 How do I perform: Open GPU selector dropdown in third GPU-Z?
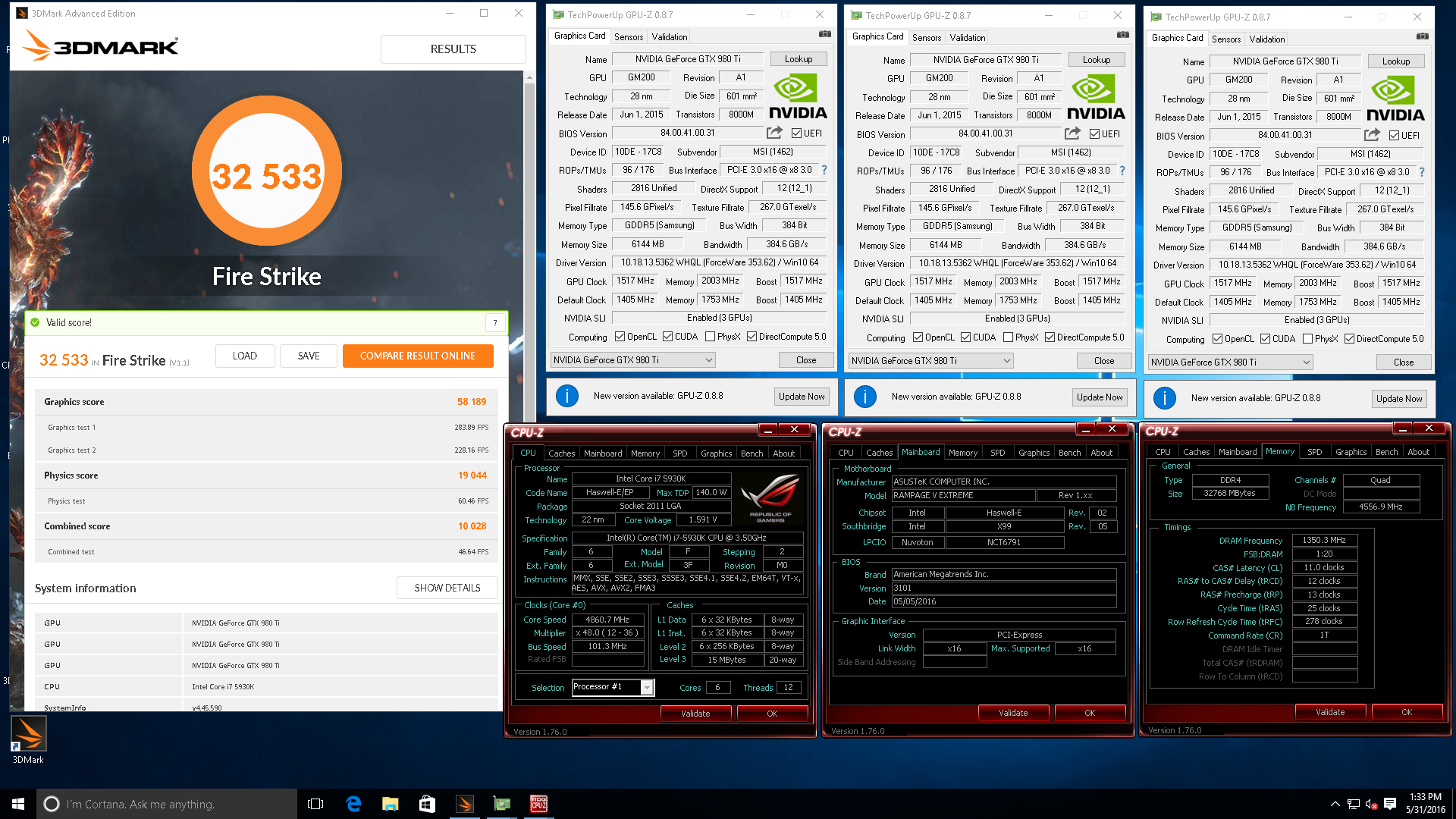(1231, 362)
